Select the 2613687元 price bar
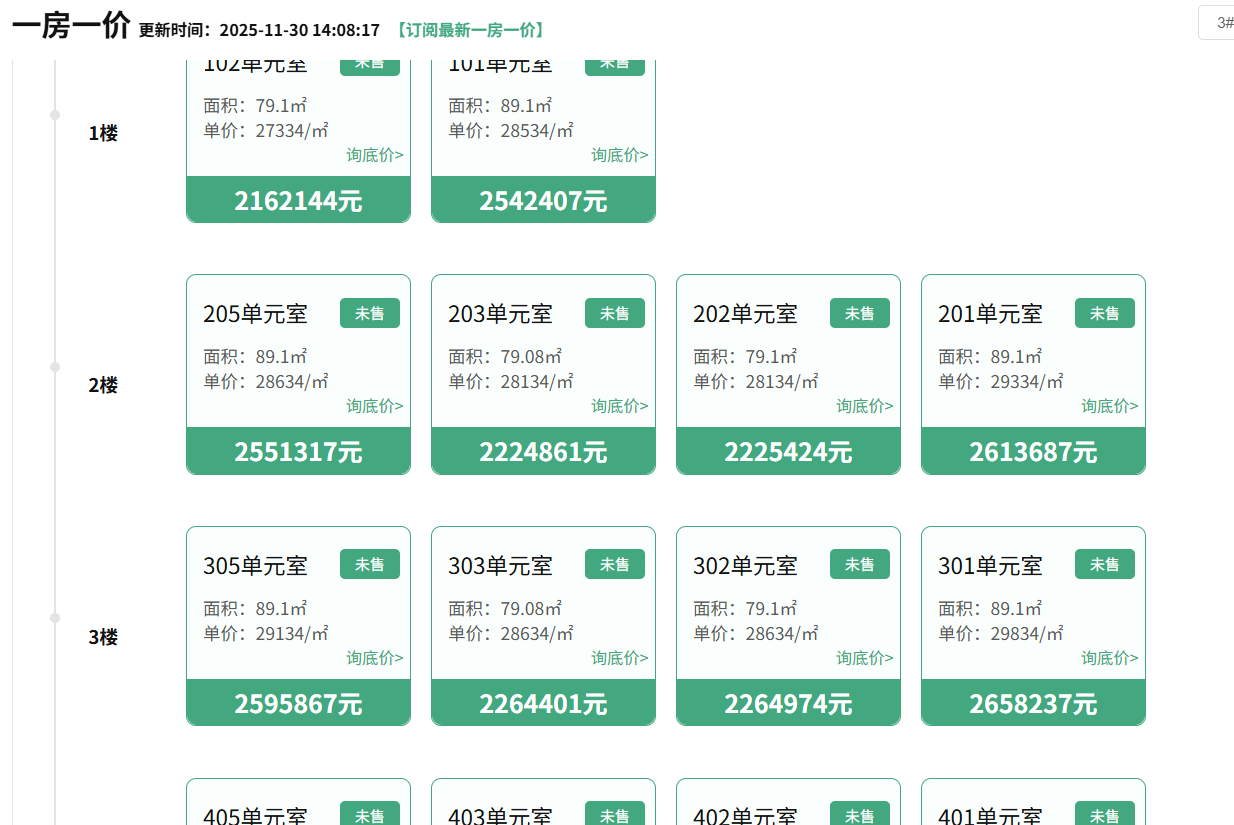The image size is (1234, 825). [1033, 451]
